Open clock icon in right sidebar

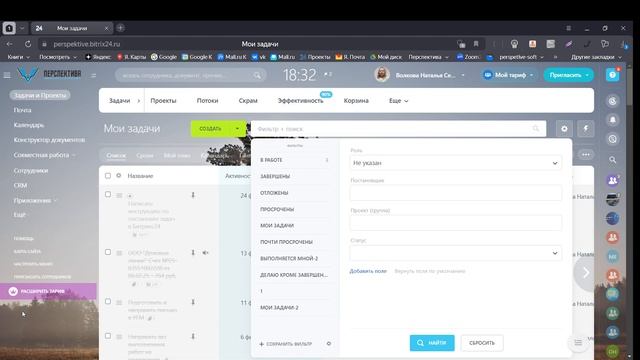coord(613,139)
